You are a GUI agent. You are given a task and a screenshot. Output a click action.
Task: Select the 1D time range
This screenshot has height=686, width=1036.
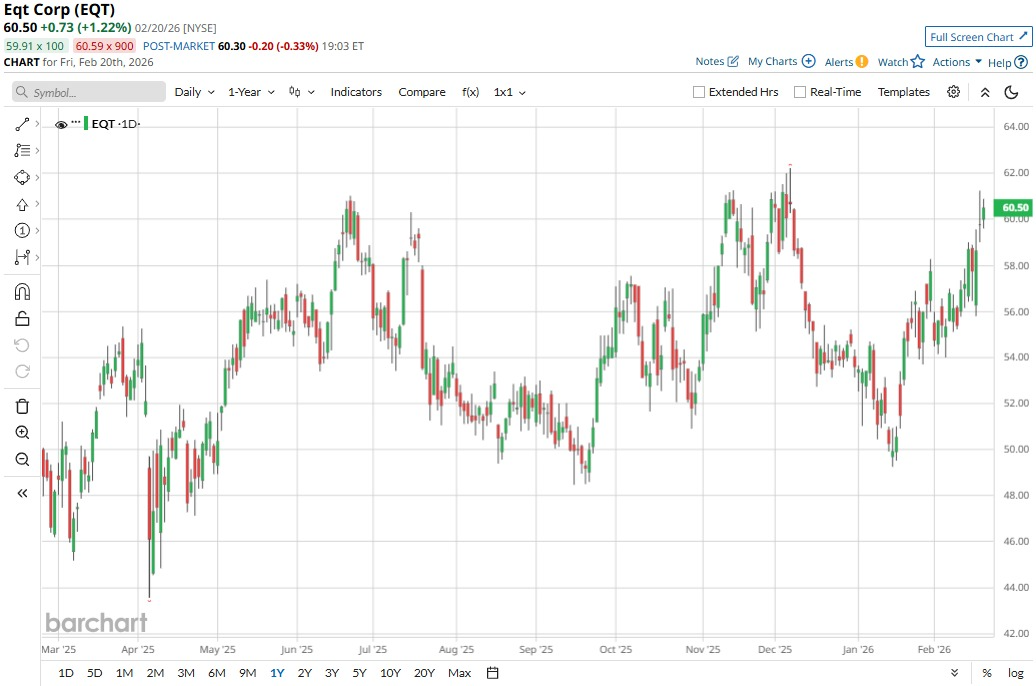click(66, 673)
